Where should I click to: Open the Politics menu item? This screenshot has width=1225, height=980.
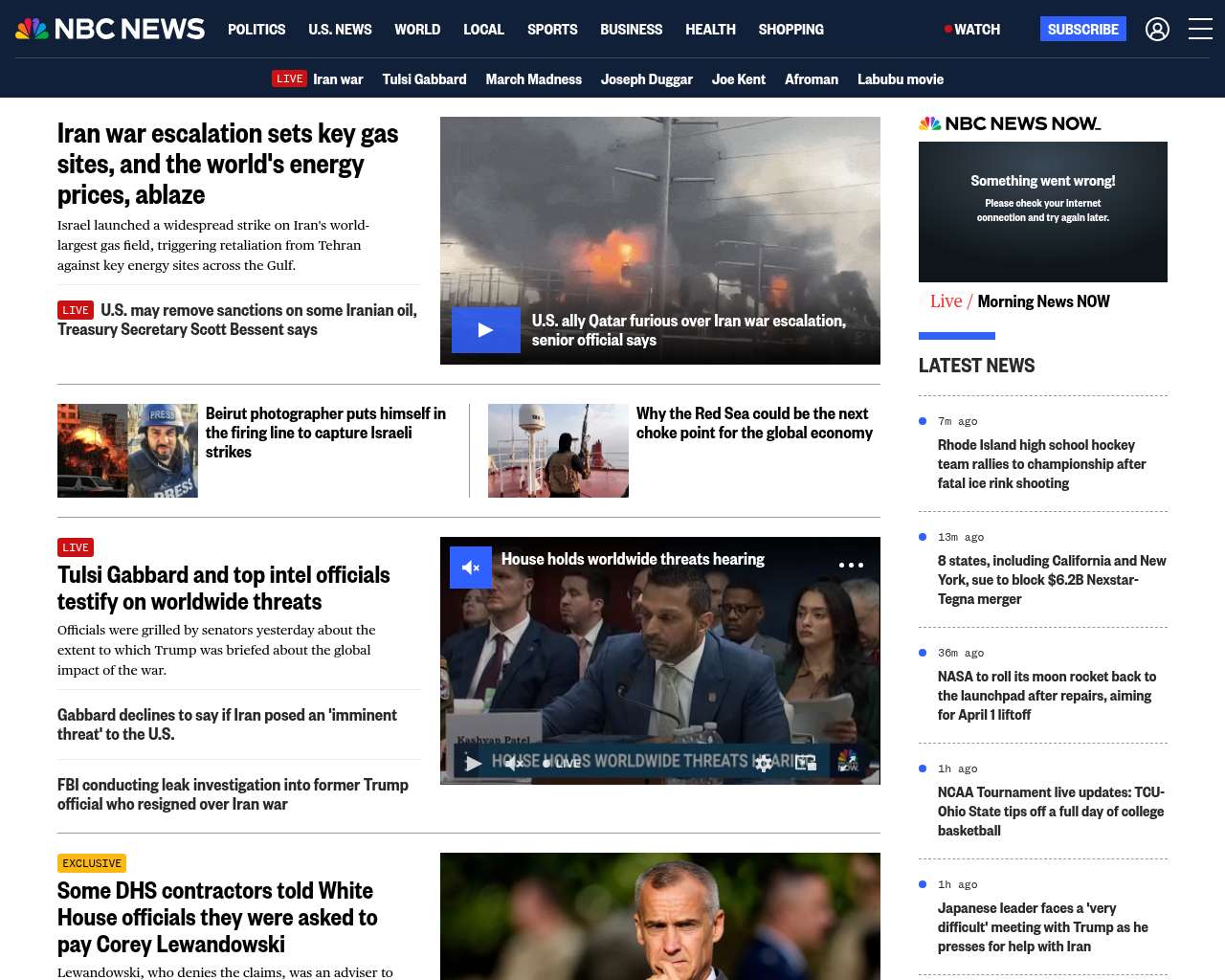pos(256,30)
